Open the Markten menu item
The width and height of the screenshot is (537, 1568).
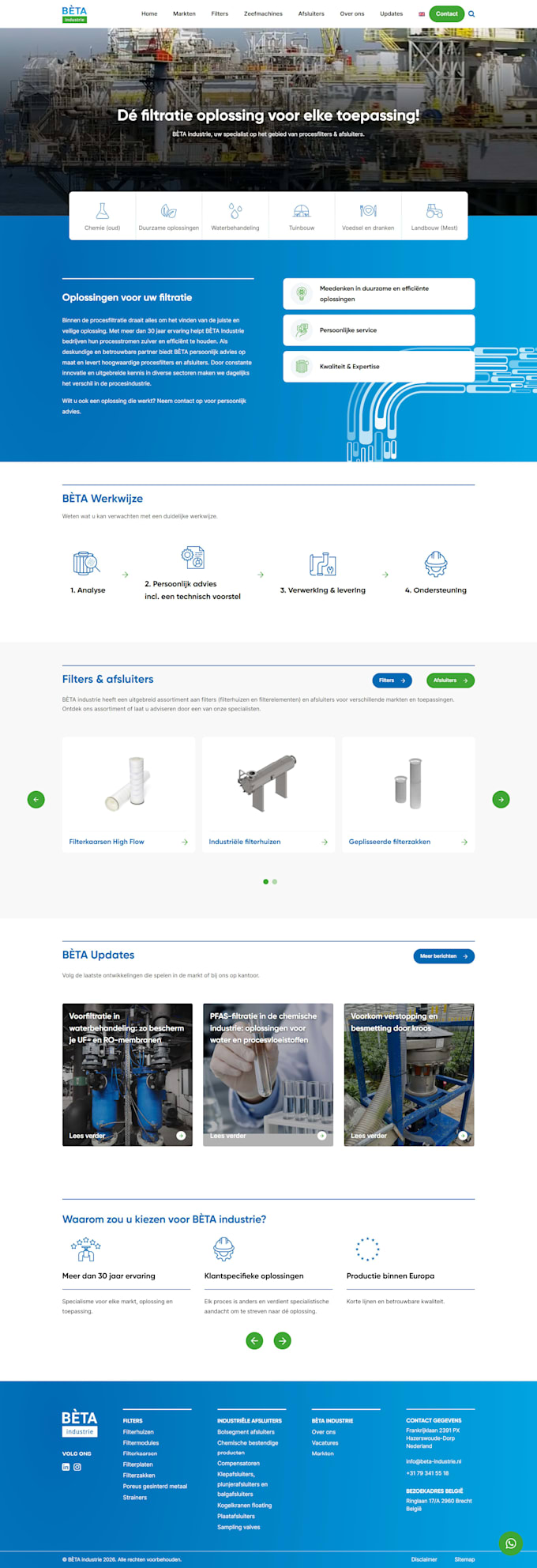click(184, 14)
